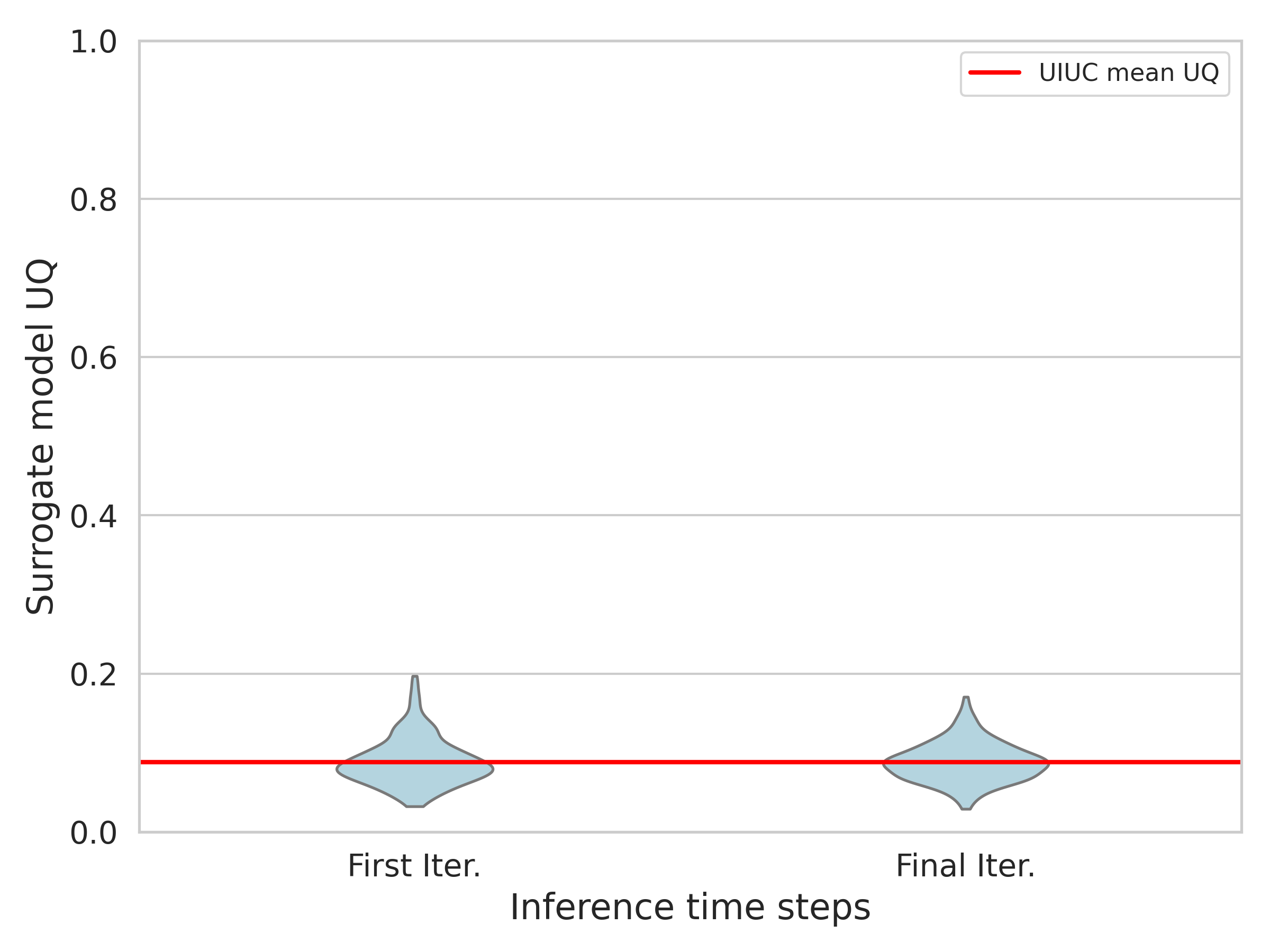Click the horizontal gridline at 0.6
Viewport: 1270px width, 952px height.
(689, 357)
